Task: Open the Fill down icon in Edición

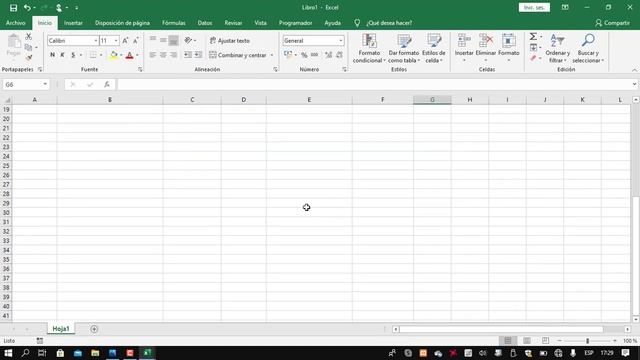Action: 533,48
